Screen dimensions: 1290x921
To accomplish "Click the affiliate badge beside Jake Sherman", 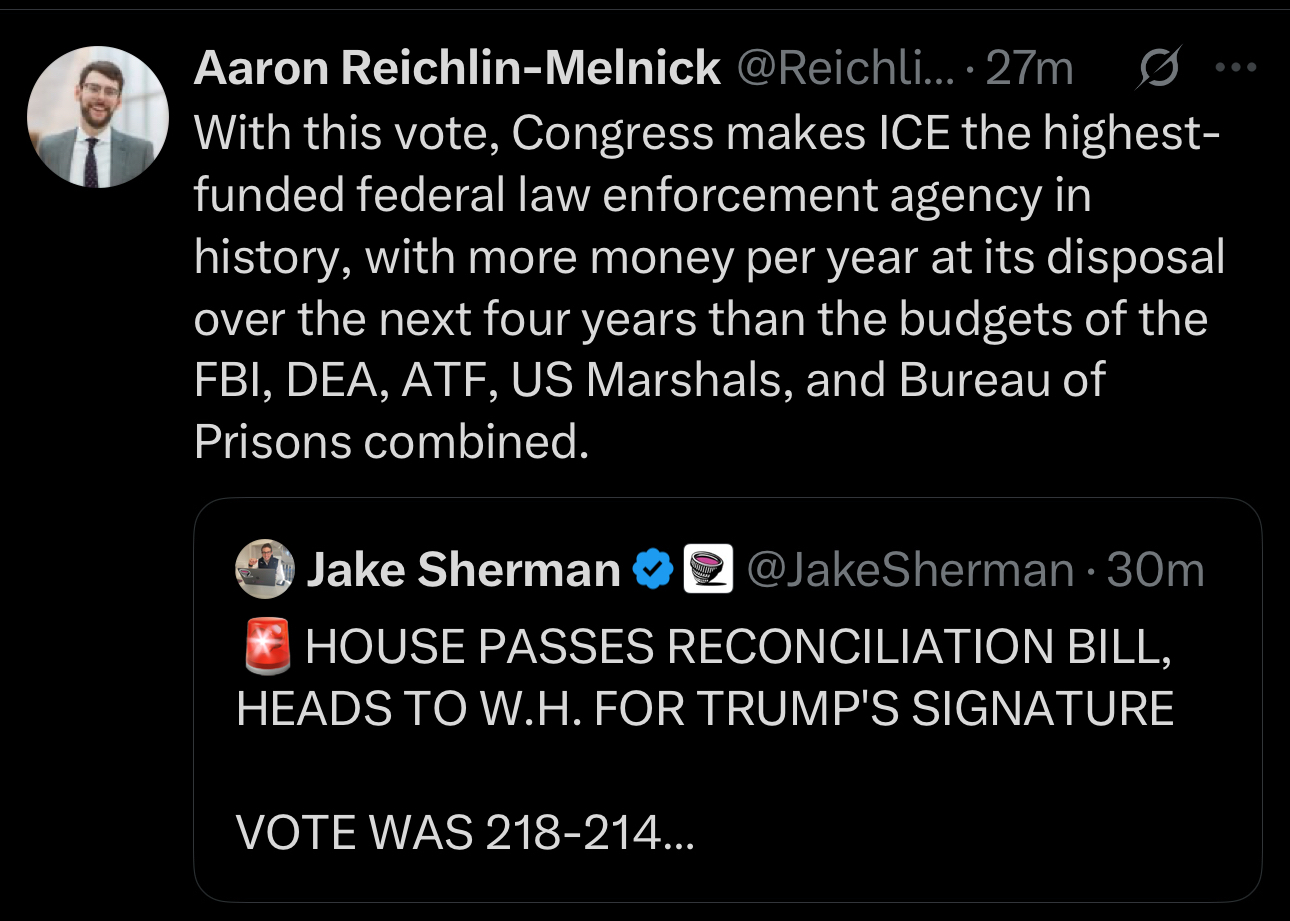I will pyautogui.click(x=708, y=570).
